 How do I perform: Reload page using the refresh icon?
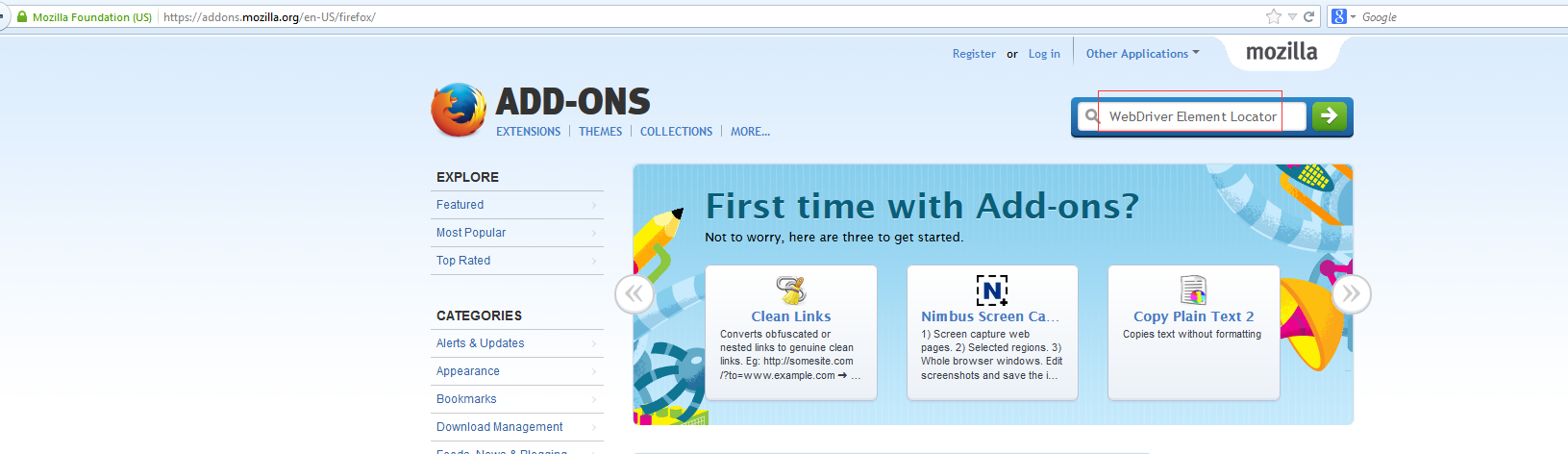pos(1308,16)
